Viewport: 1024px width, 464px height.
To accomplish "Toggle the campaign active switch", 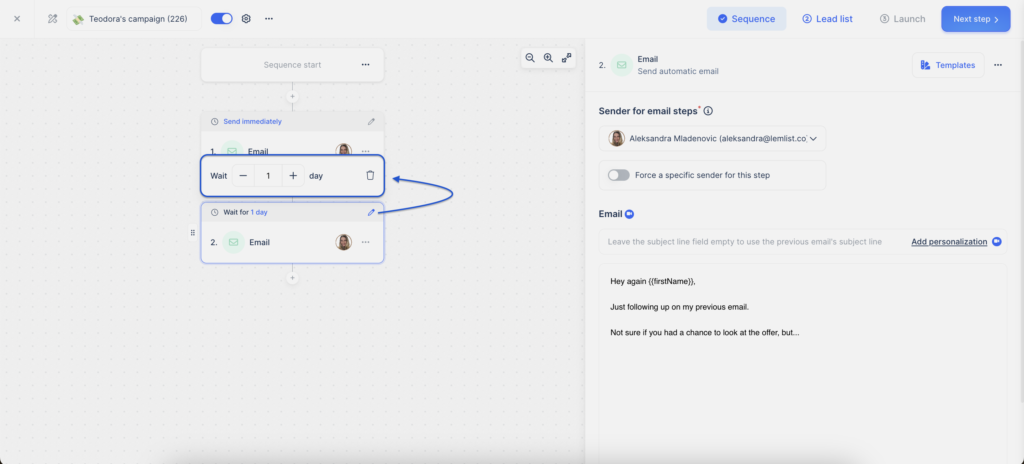I will coord(222,19).
